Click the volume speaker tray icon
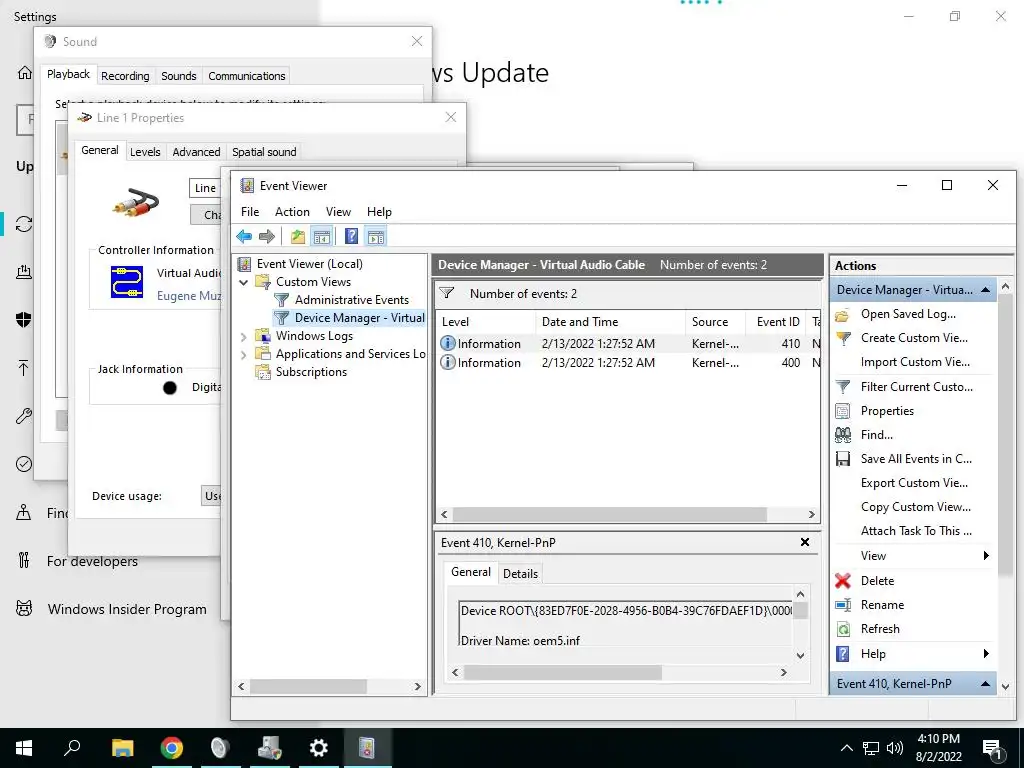Screen dimensions: 1024x768 point(895,748)
